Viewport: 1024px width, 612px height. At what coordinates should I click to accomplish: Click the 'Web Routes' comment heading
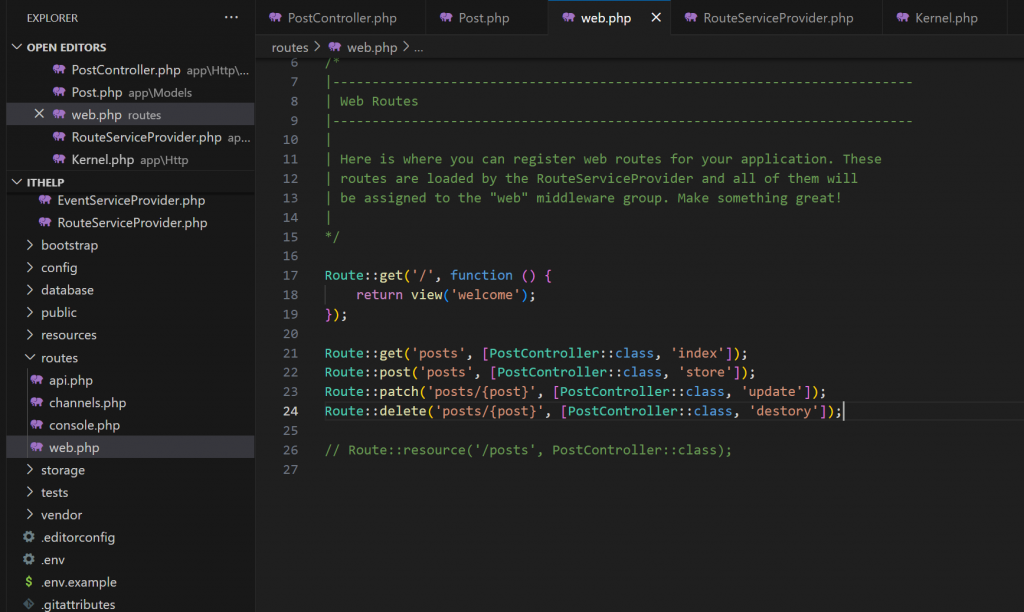point(379,101)
